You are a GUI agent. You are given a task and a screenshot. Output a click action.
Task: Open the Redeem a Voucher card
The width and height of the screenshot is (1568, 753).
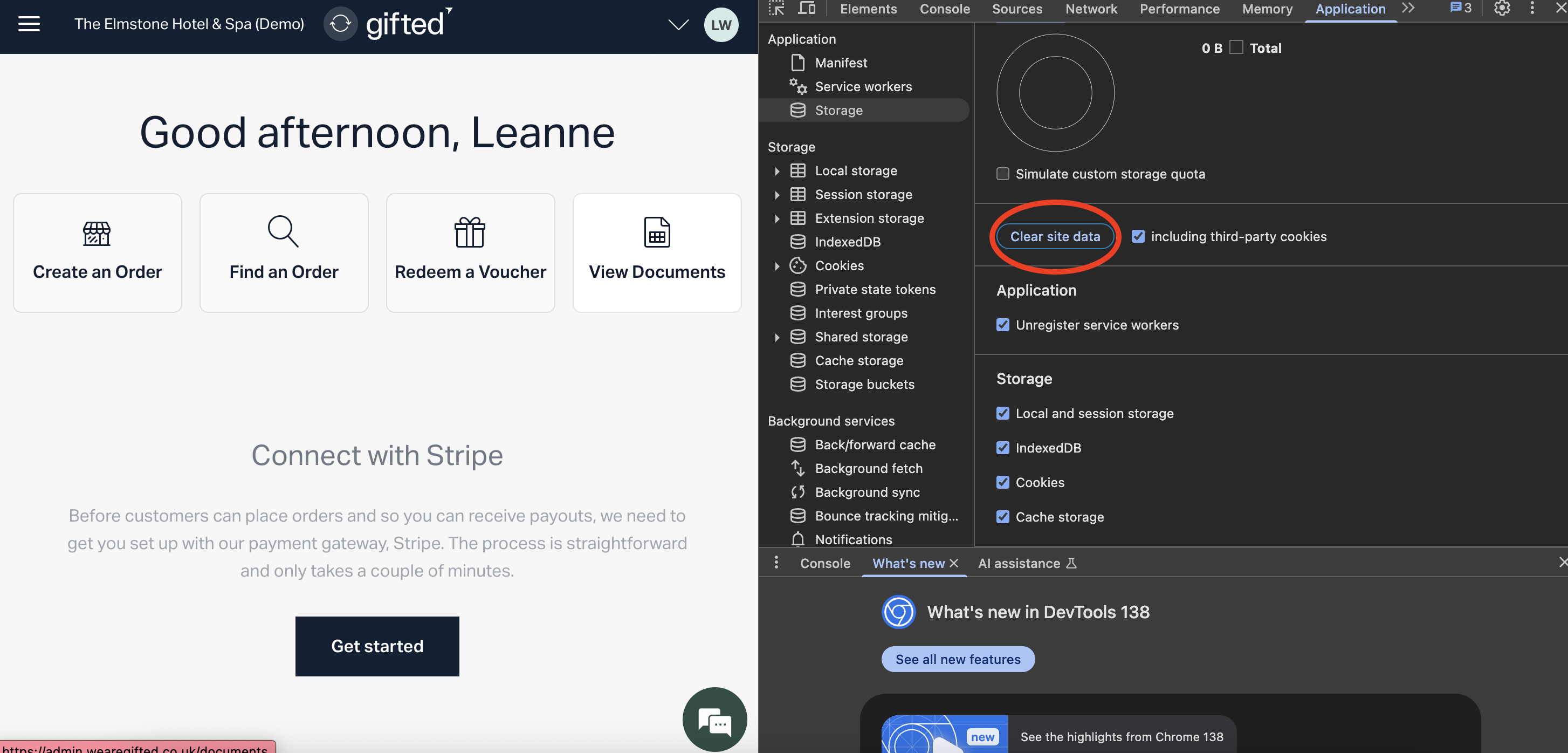(471, 252)
